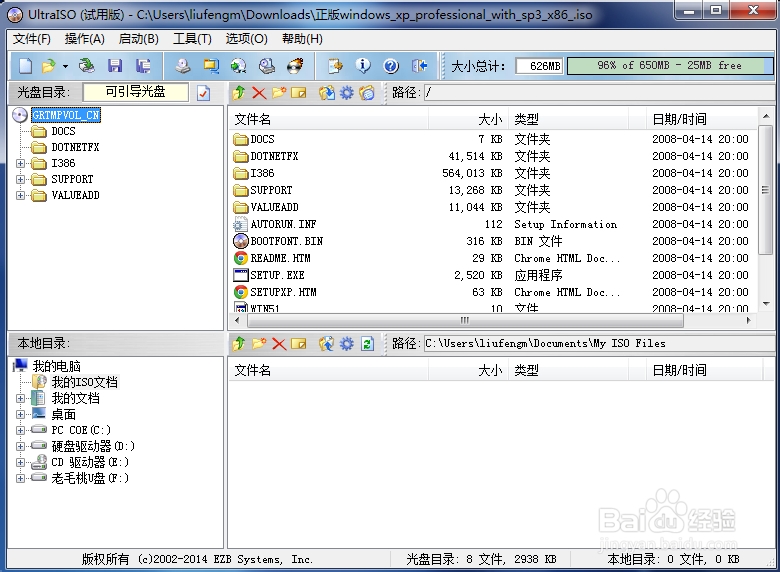Click the red X delete in local toolbar
This screenshot has width=780, height=572.
point(279,344)
